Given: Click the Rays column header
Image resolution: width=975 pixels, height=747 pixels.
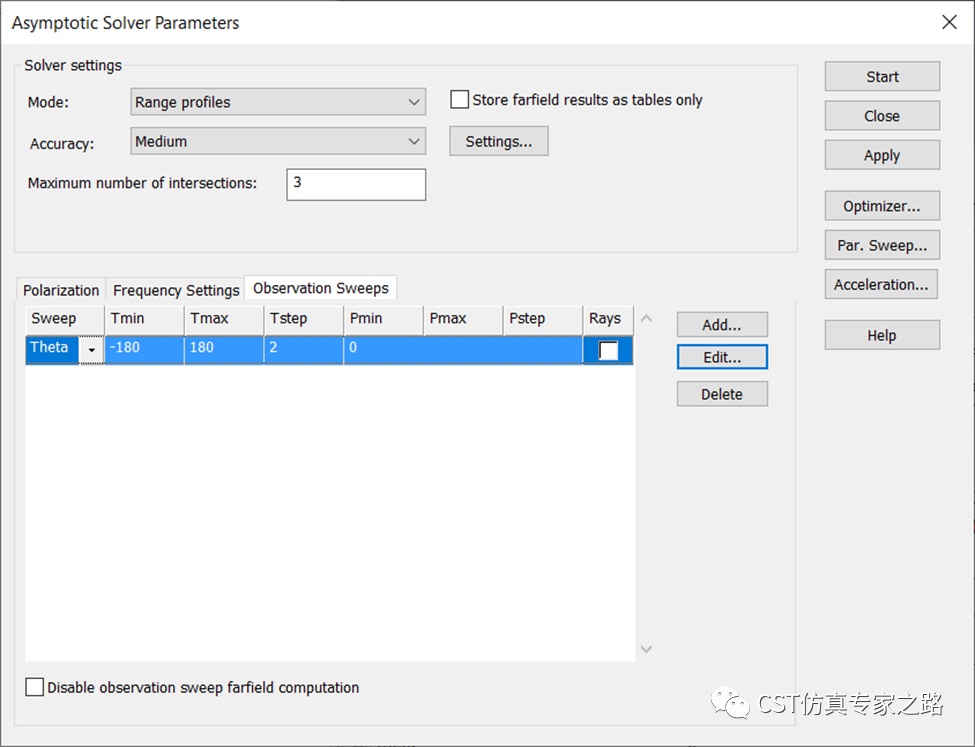Looking at the screenshot, I should tap(608, 320).
